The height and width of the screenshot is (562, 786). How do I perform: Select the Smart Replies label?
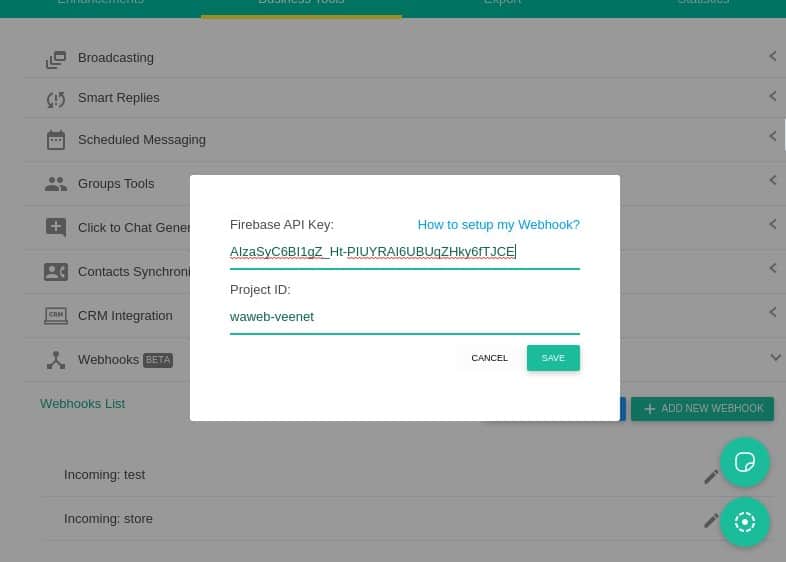tap(119, 98)
